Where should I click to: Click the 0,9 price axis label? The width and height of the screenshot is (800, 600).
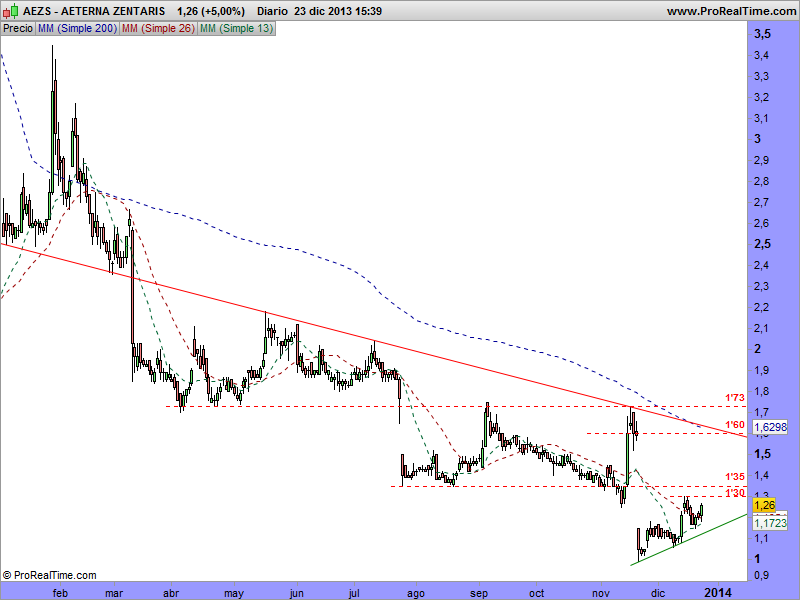coord(762,576)
